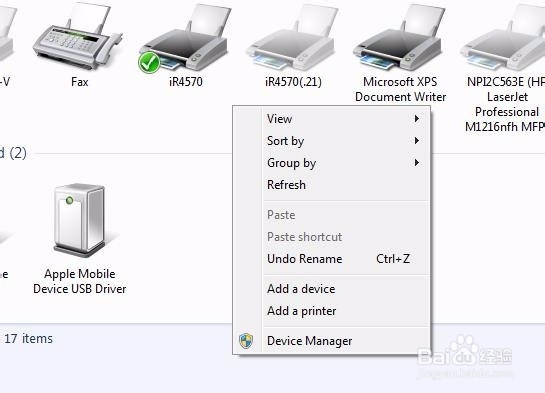Select the Fax device icon
Image resolution: width=545 pixels, height=393 pixels.
(78, 36)
